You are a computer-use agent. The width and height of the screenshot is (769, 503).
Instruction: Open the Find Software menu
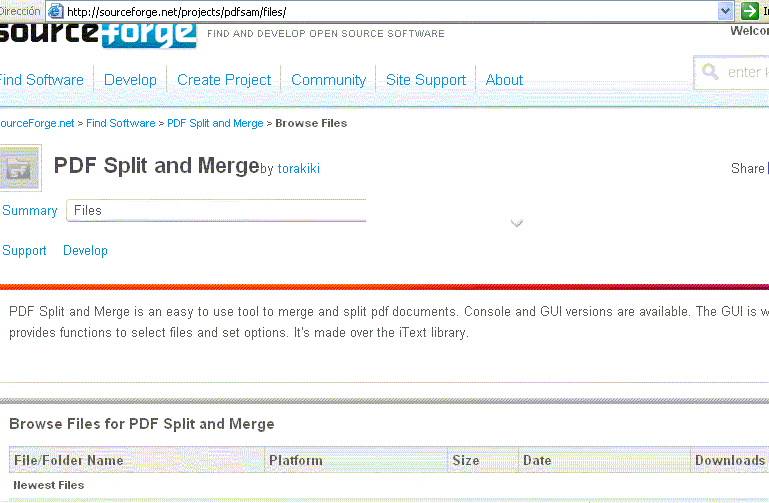pos(40,80)
